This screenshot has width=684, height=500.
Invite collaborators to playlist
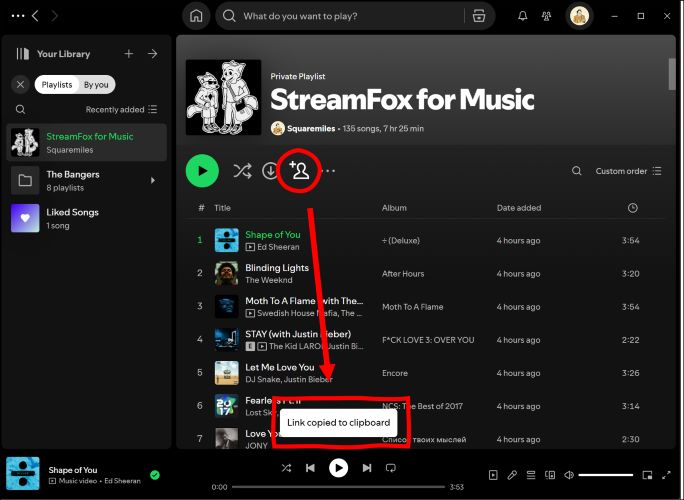[299, 170]
